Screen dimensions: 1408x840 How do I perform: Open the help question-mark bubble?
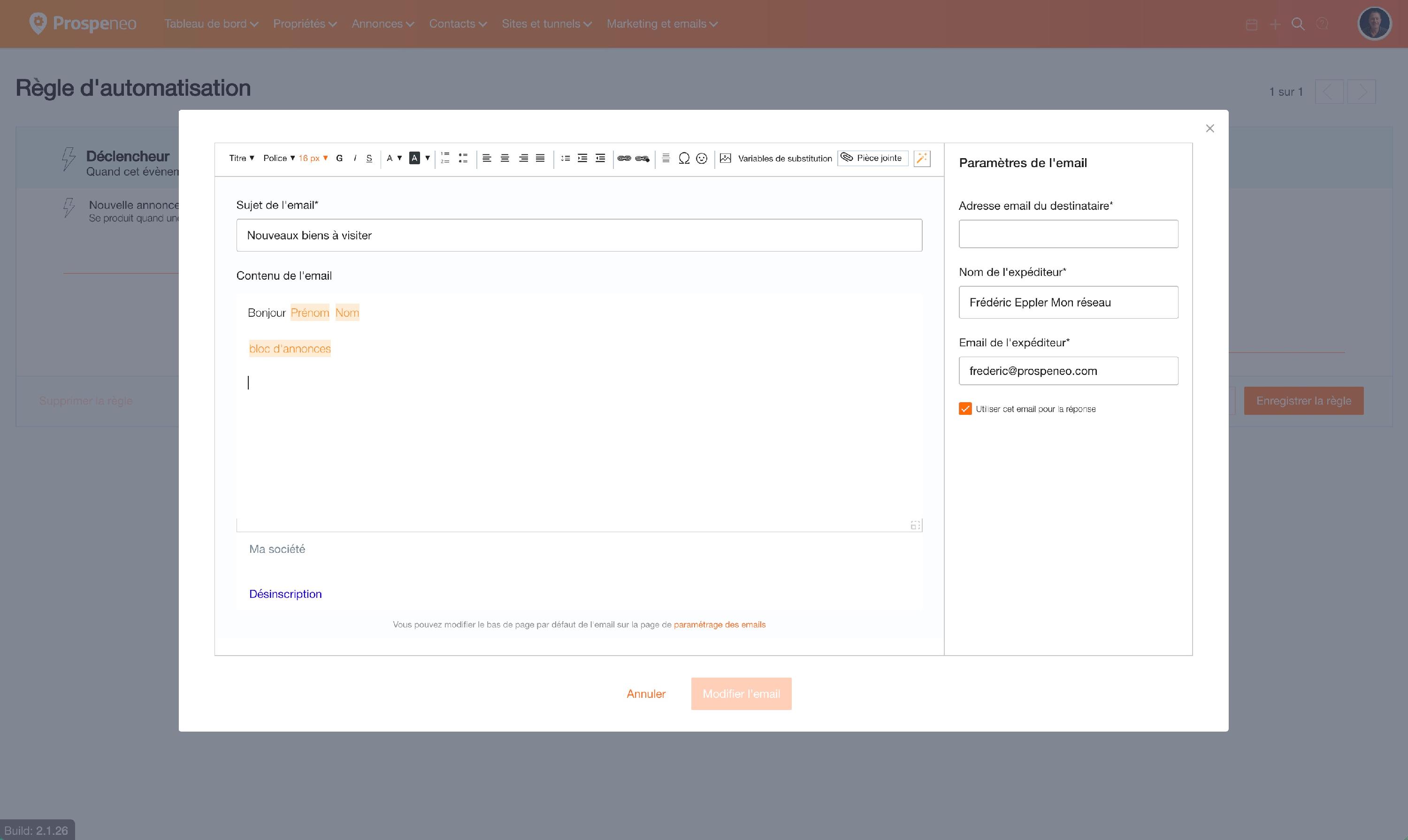[x=1323, y=24]
